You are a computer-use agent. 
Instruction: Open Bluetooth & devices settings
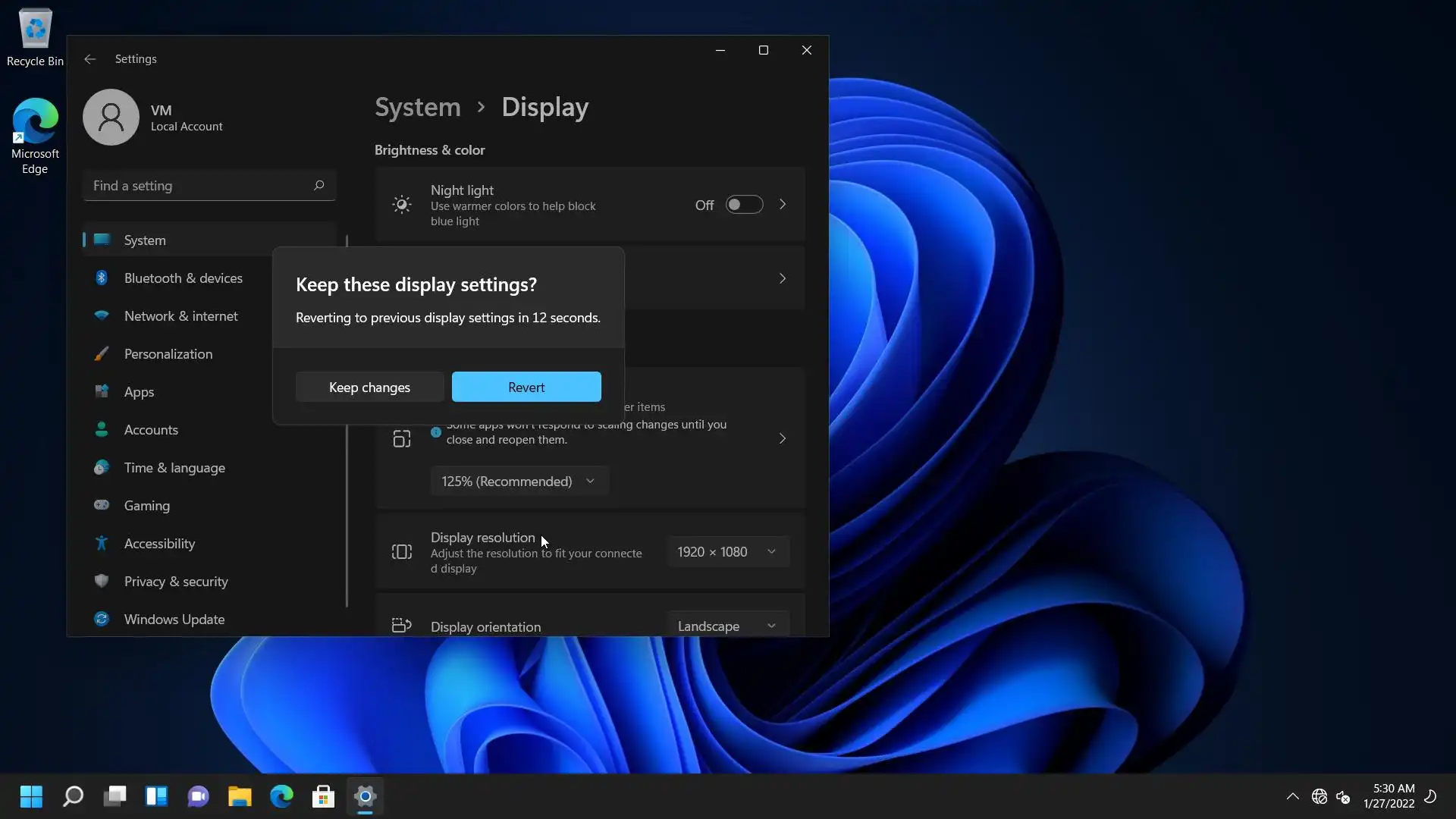click(x=183, y=278)
